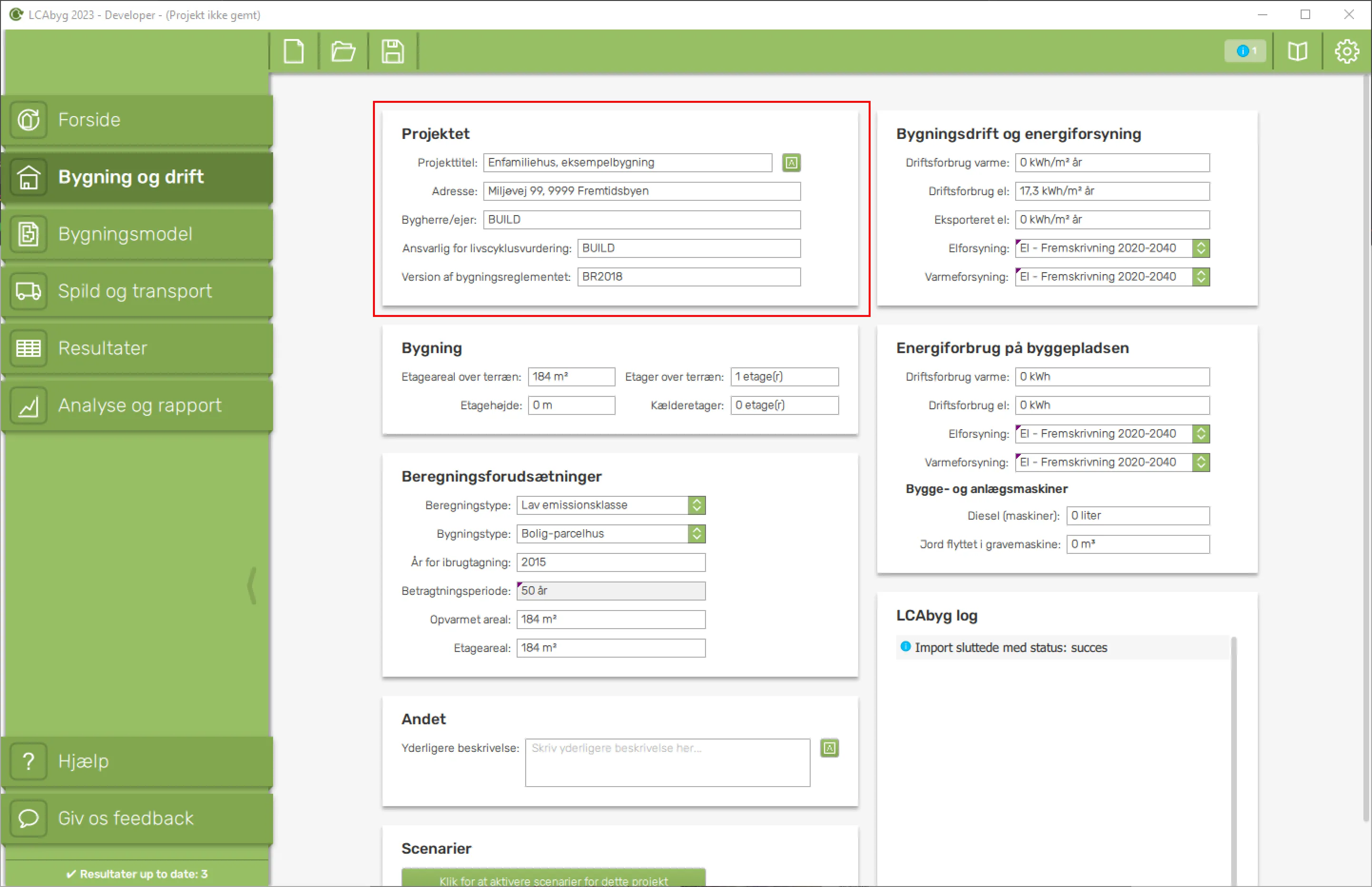Image resolution: width=1372 pixels, height=887 pixels.
Task: Navigate to Spild og transport
Action: point(137,291)
